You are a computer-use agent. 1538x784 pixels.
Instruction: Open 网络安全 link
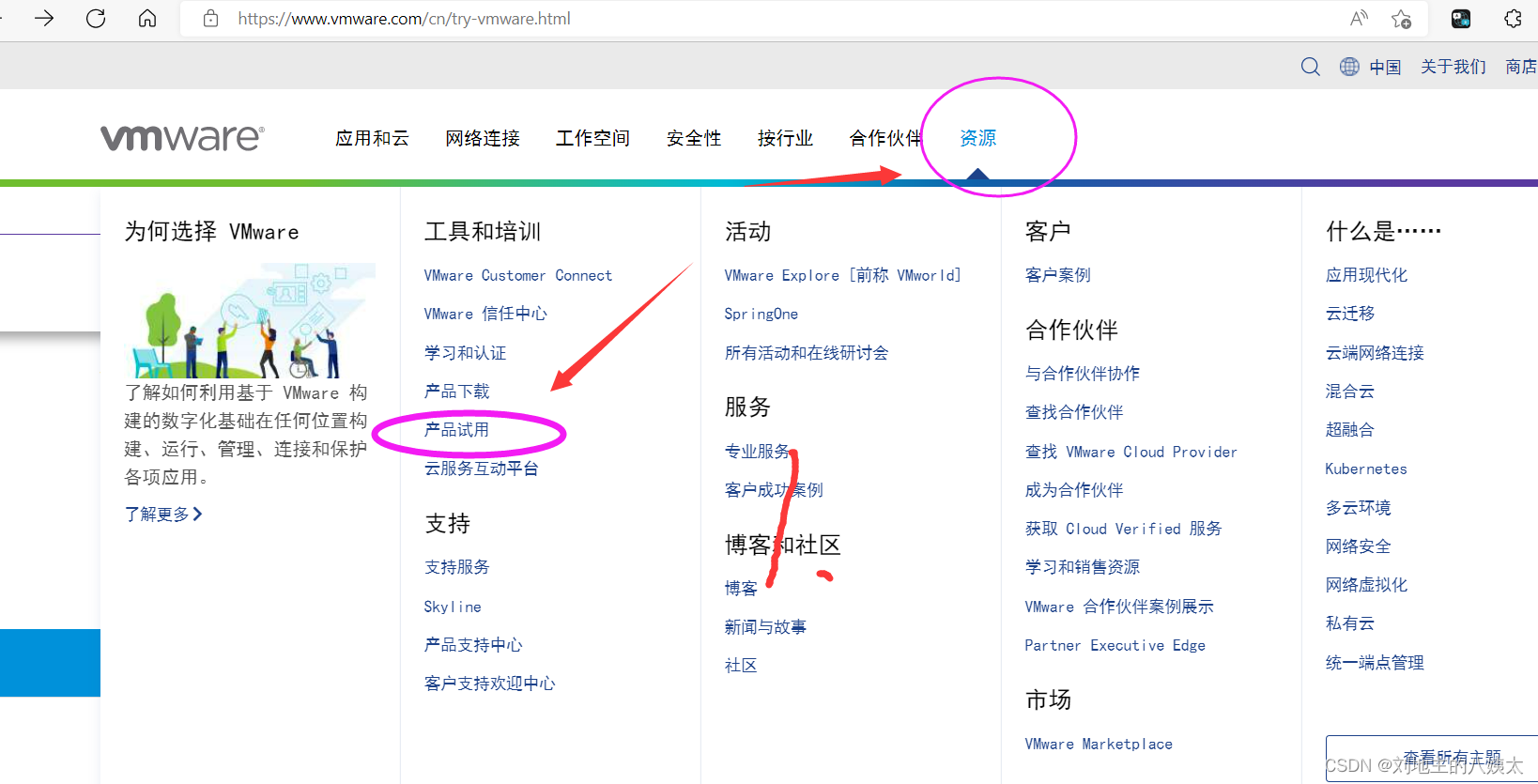1359,546
